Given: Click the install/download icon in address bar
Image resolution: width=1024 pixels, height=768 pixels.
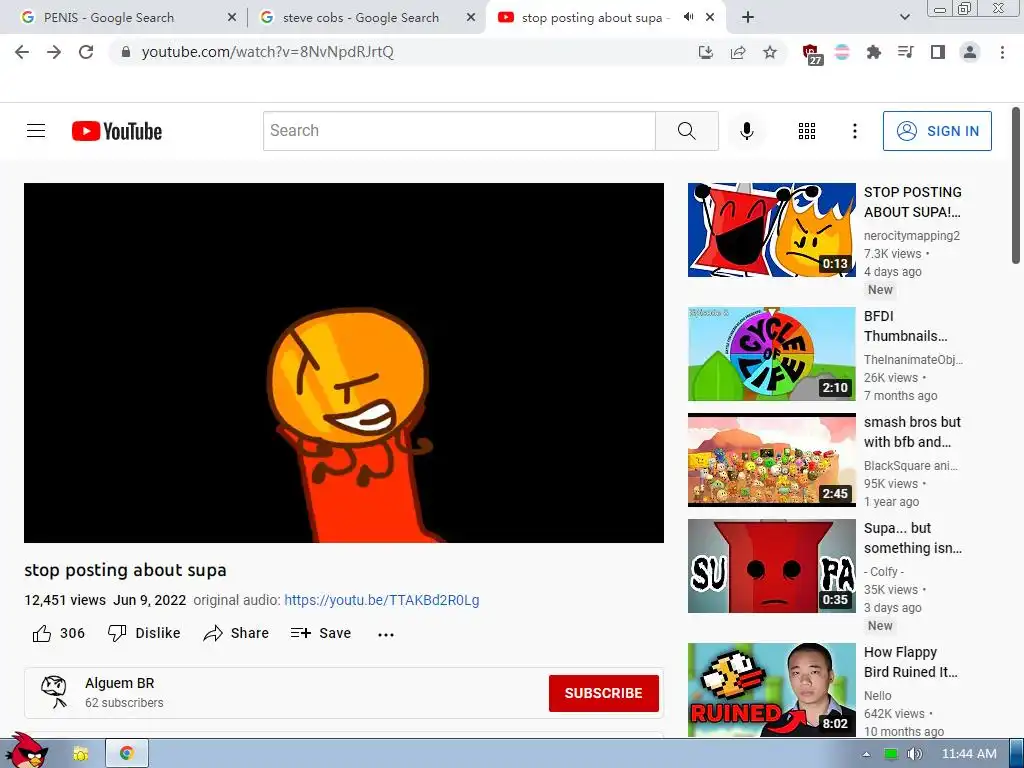Looking at the screenshot, I should tap(705, 52).
